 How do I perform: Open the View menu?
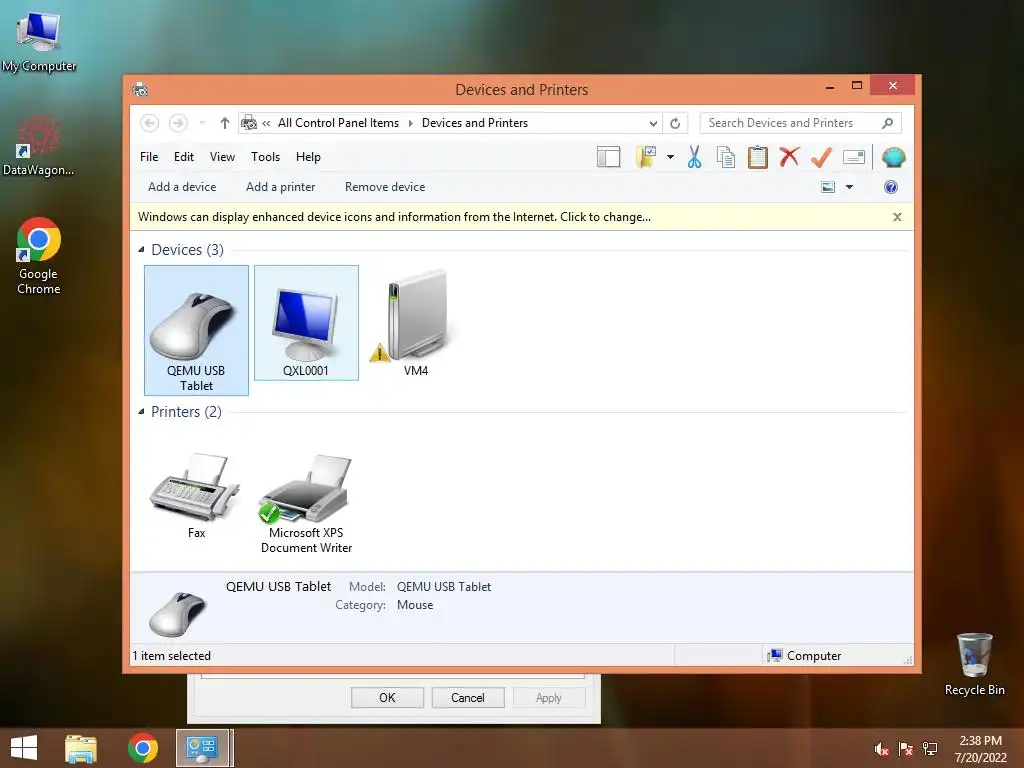click(x=222, y=157)
